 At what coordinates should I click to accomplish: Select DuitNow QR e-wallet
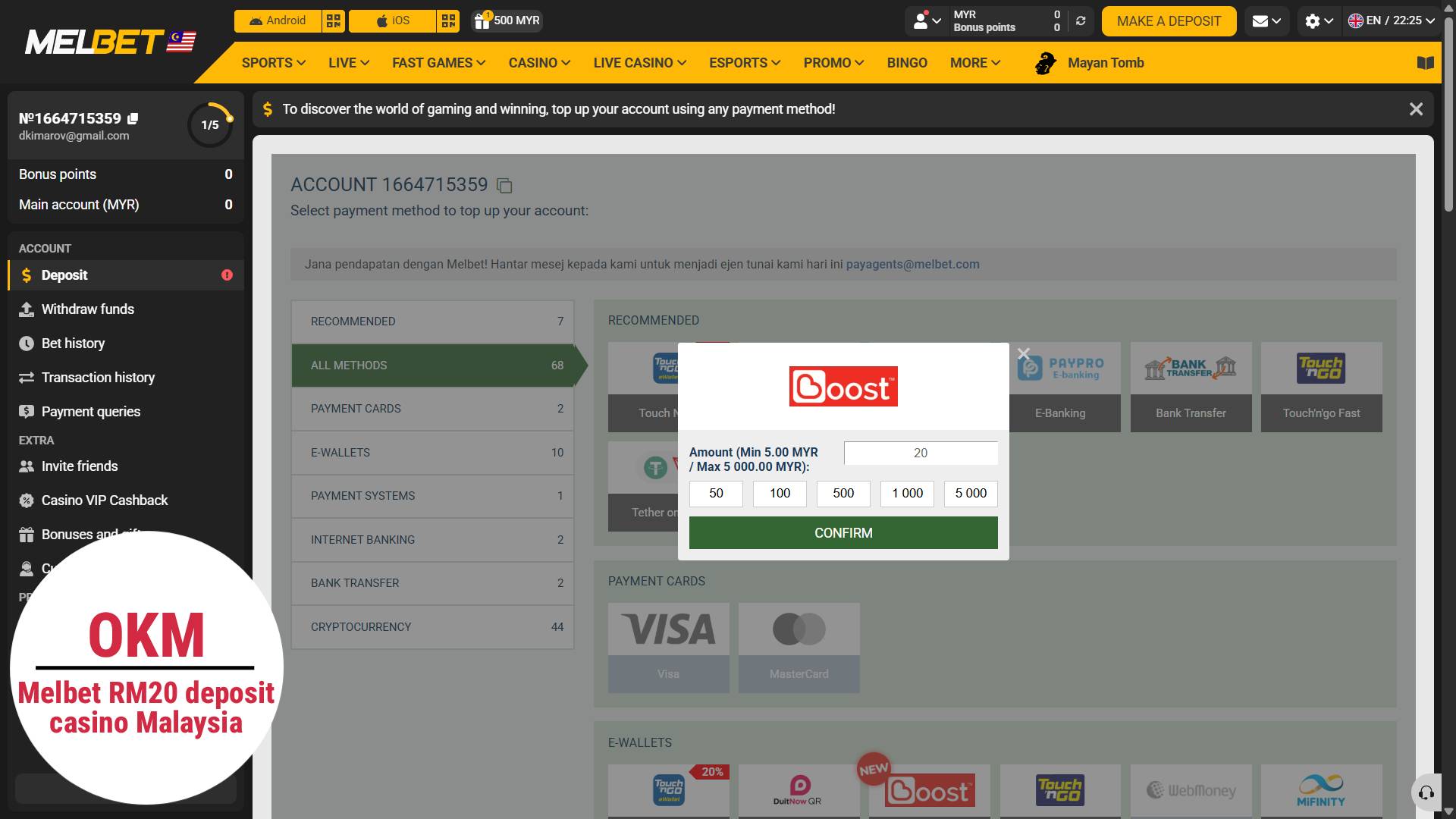(x=799, y=791)
